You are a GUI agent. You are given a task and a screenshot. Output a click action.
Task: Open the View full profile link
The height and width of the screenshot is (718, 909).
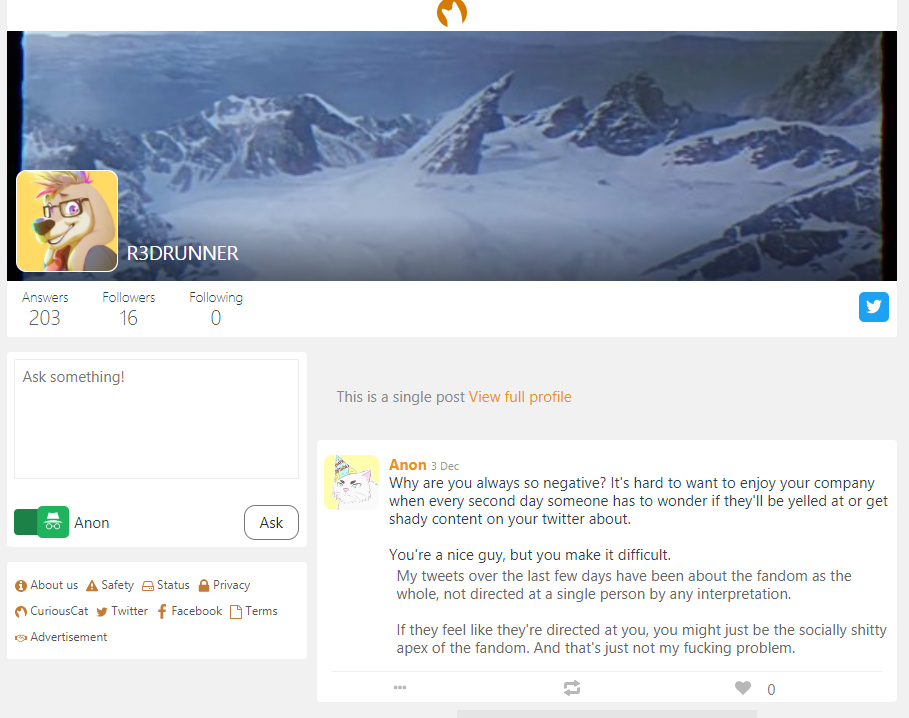[520, 397]
